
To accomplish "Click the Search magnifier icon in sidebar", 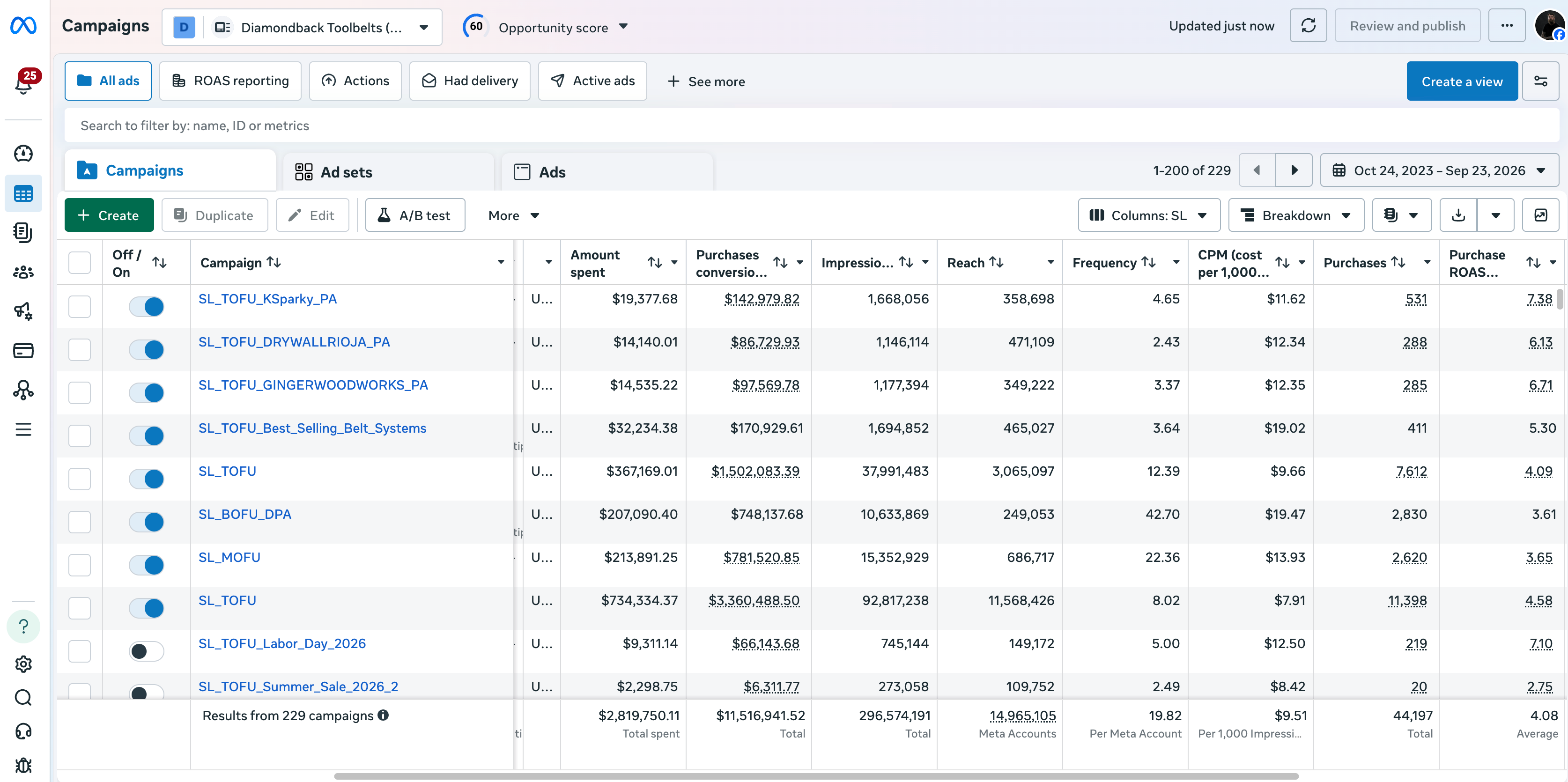I will [23, 697].
